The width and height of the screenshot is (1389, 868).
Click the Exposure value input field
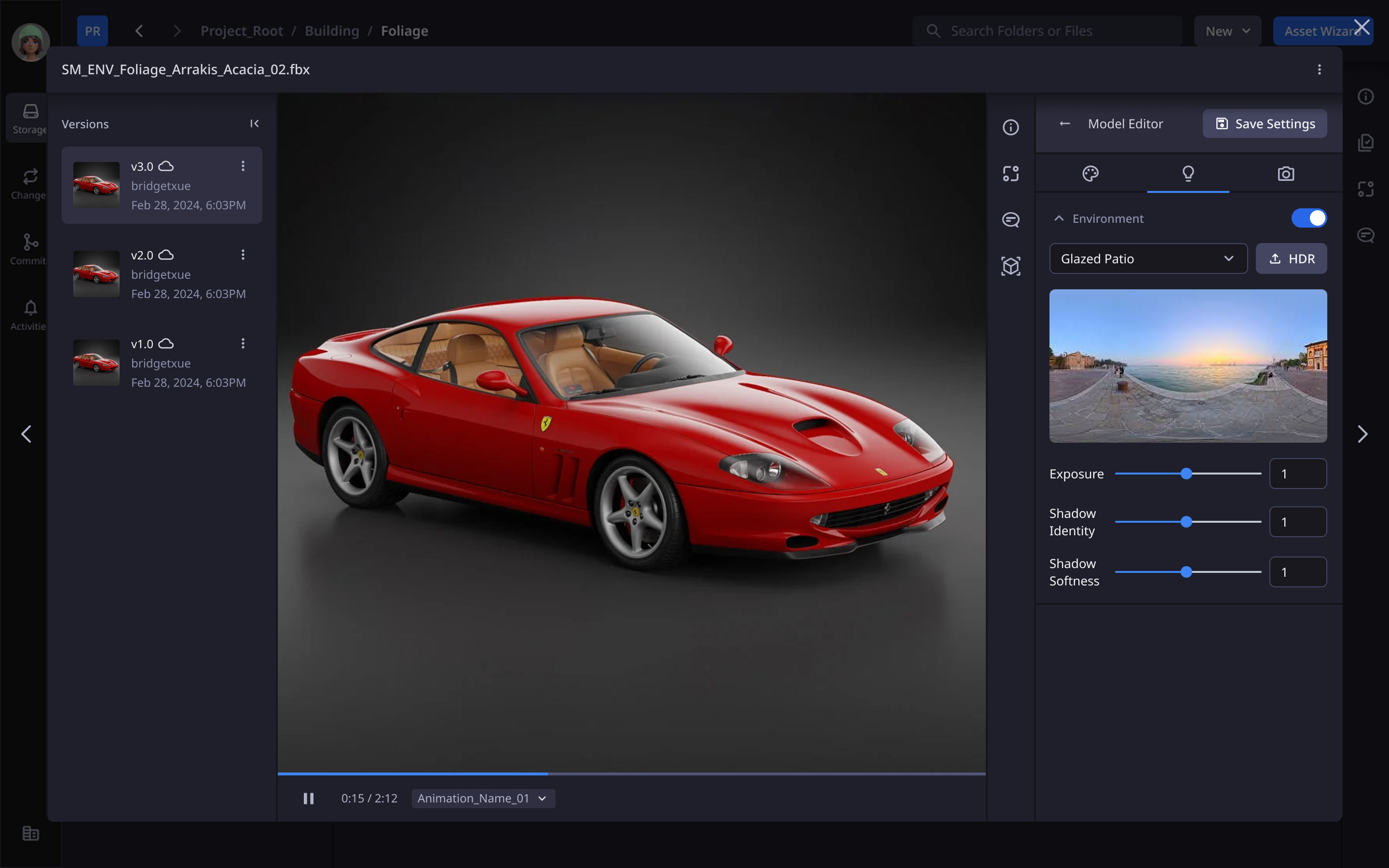coord(1298,474)
